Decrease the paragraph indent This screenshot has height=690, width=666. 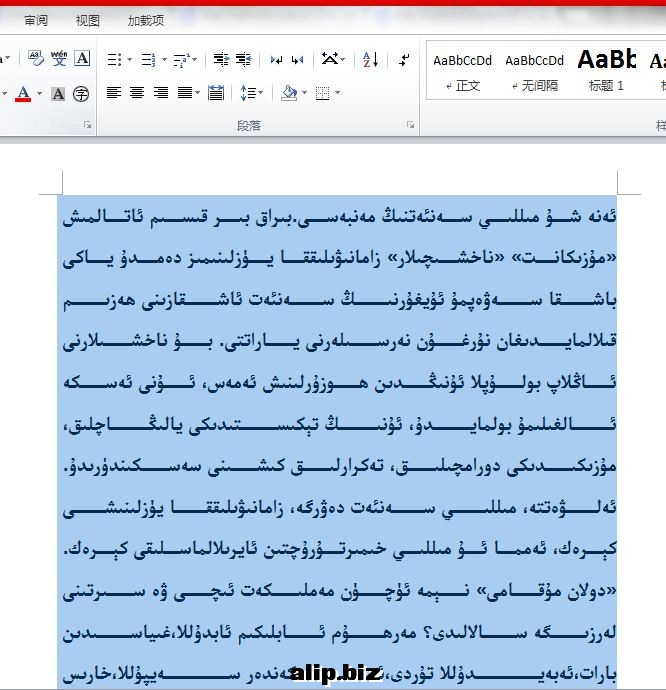click(219, 60)
